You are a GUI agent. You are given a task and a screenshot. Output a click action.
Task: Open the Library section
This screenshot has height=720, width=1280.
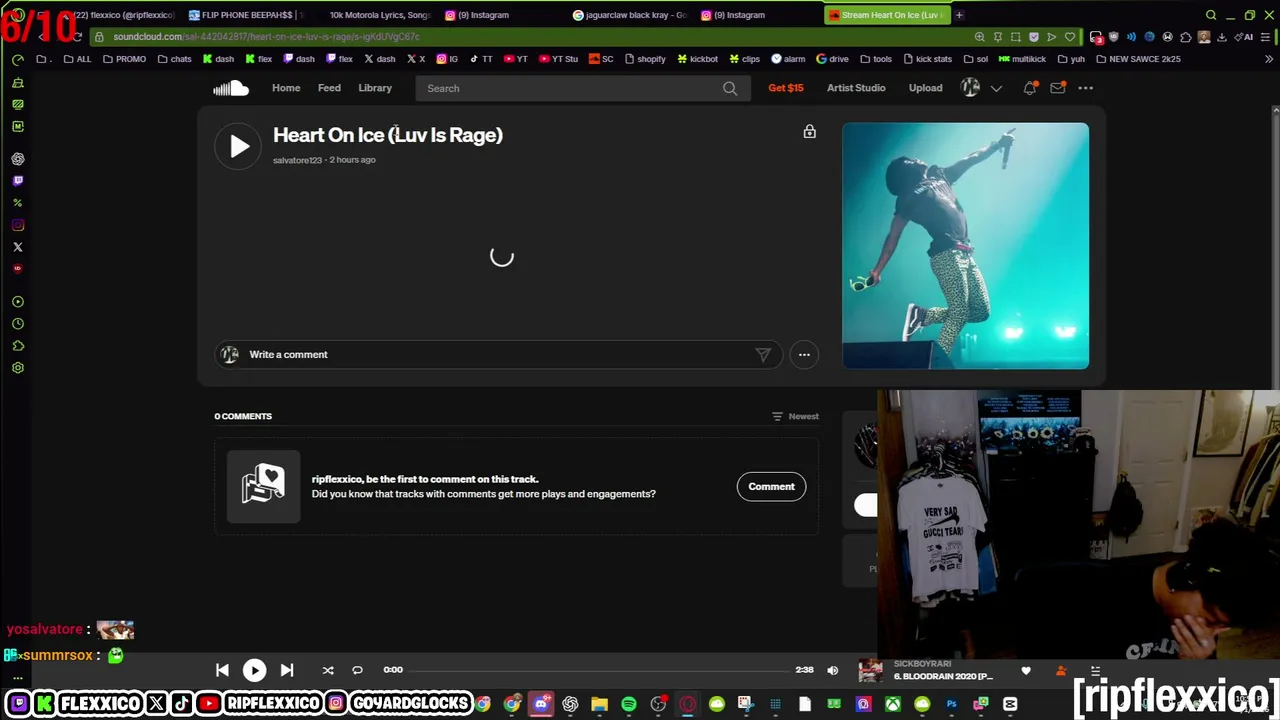tap(375, 88)
